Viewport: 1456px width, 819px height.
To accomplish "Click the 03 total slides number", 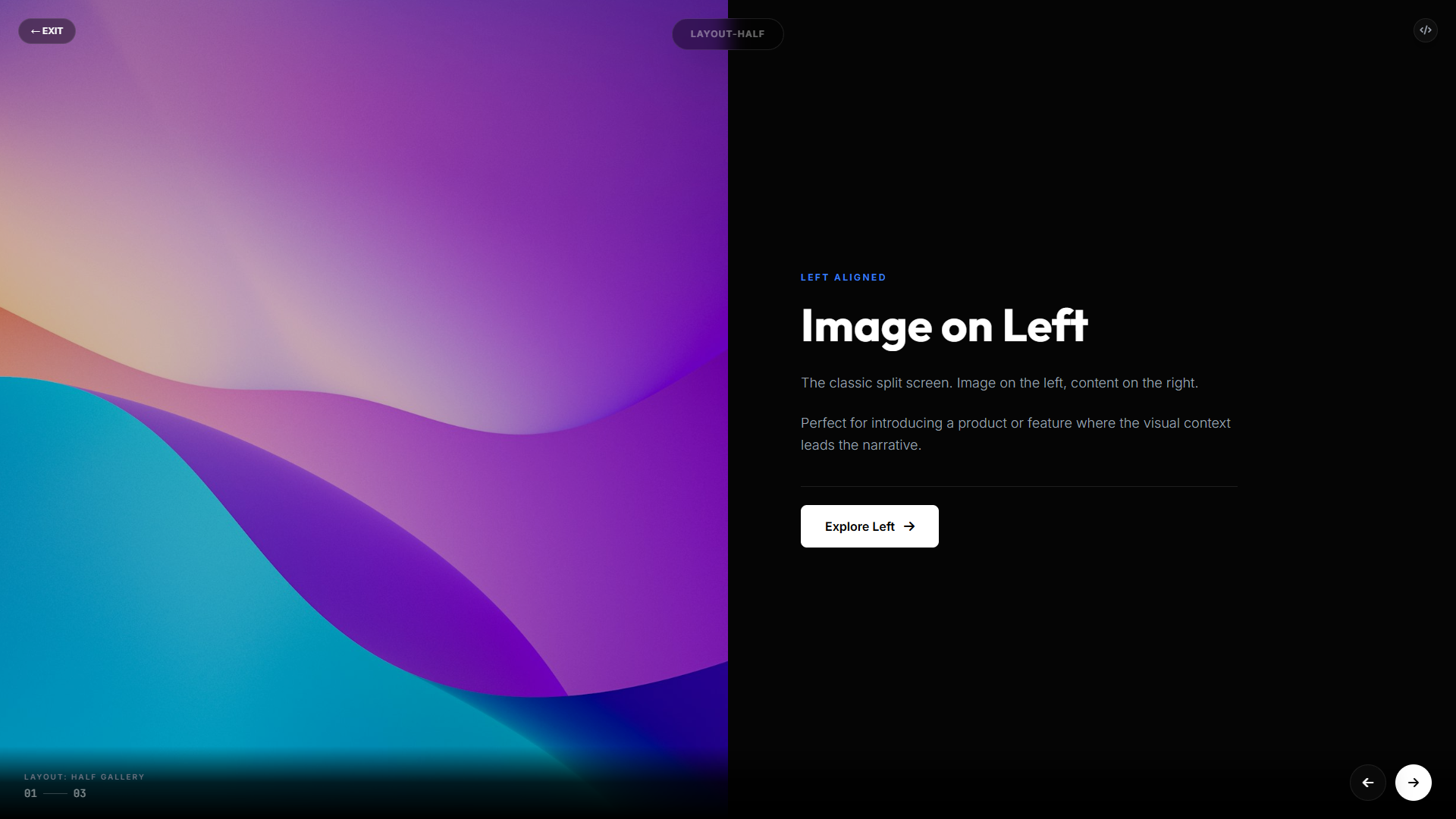I will tap(80, 793).
